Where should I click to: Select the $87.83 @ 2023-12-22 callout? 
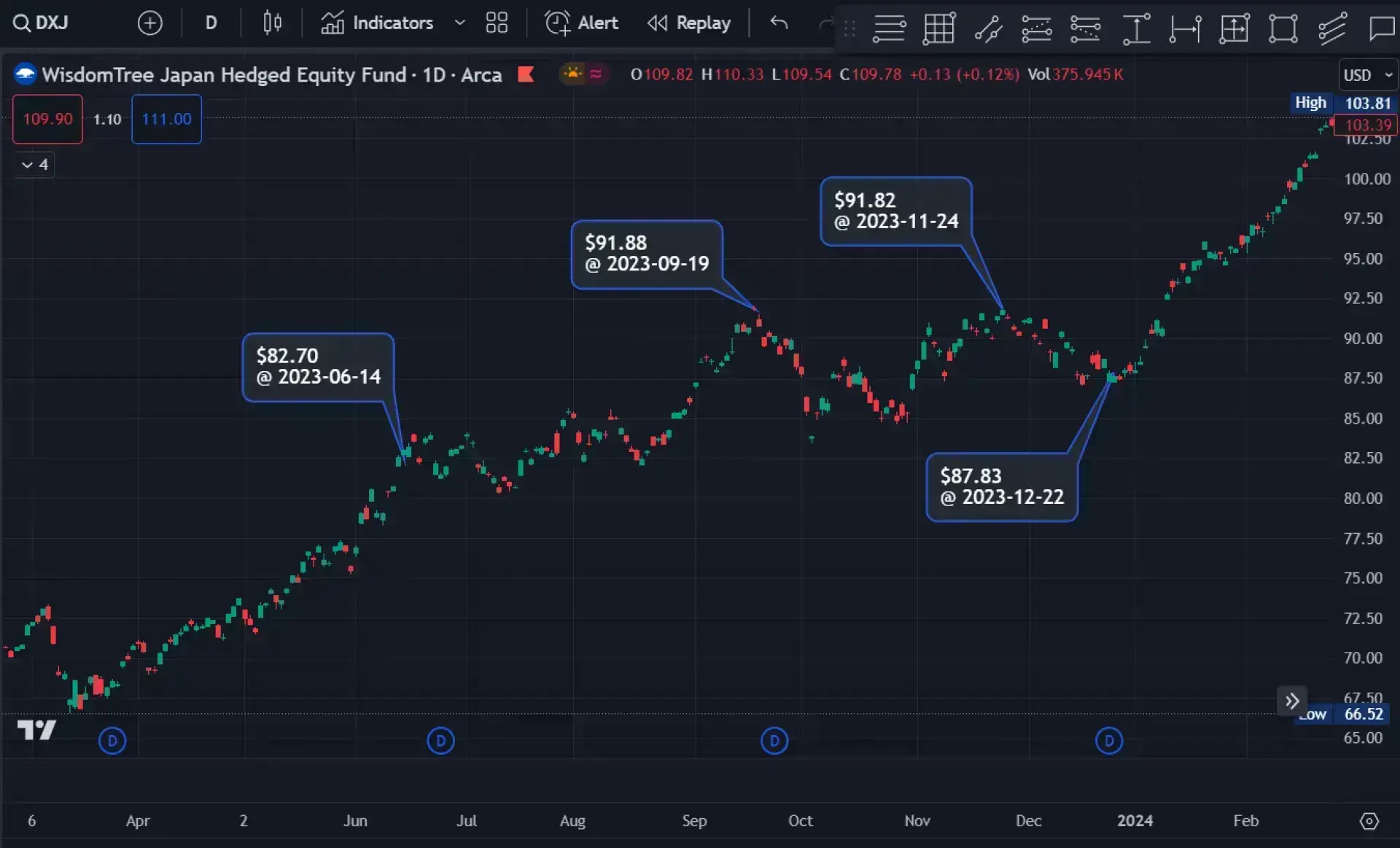[1002, 487]
